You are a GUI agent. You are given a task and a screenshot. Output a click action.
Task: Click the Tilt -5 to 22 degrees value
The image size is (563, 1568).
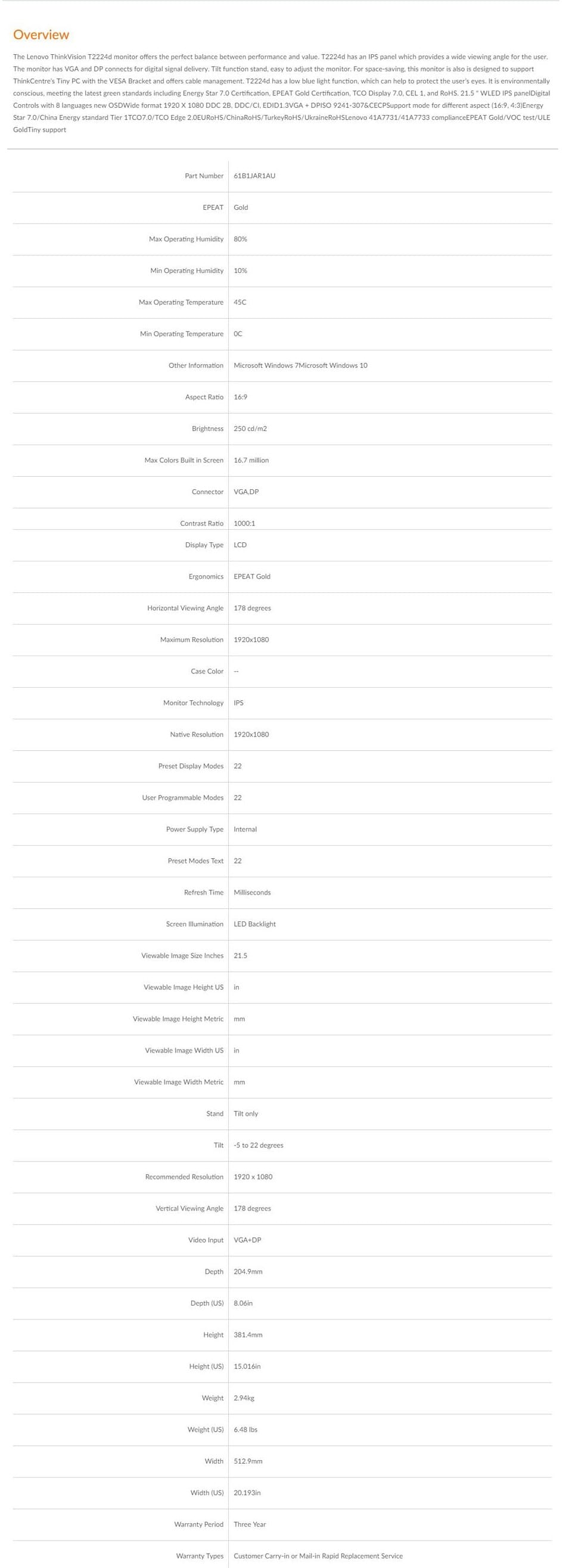[x=259, y=1145]
